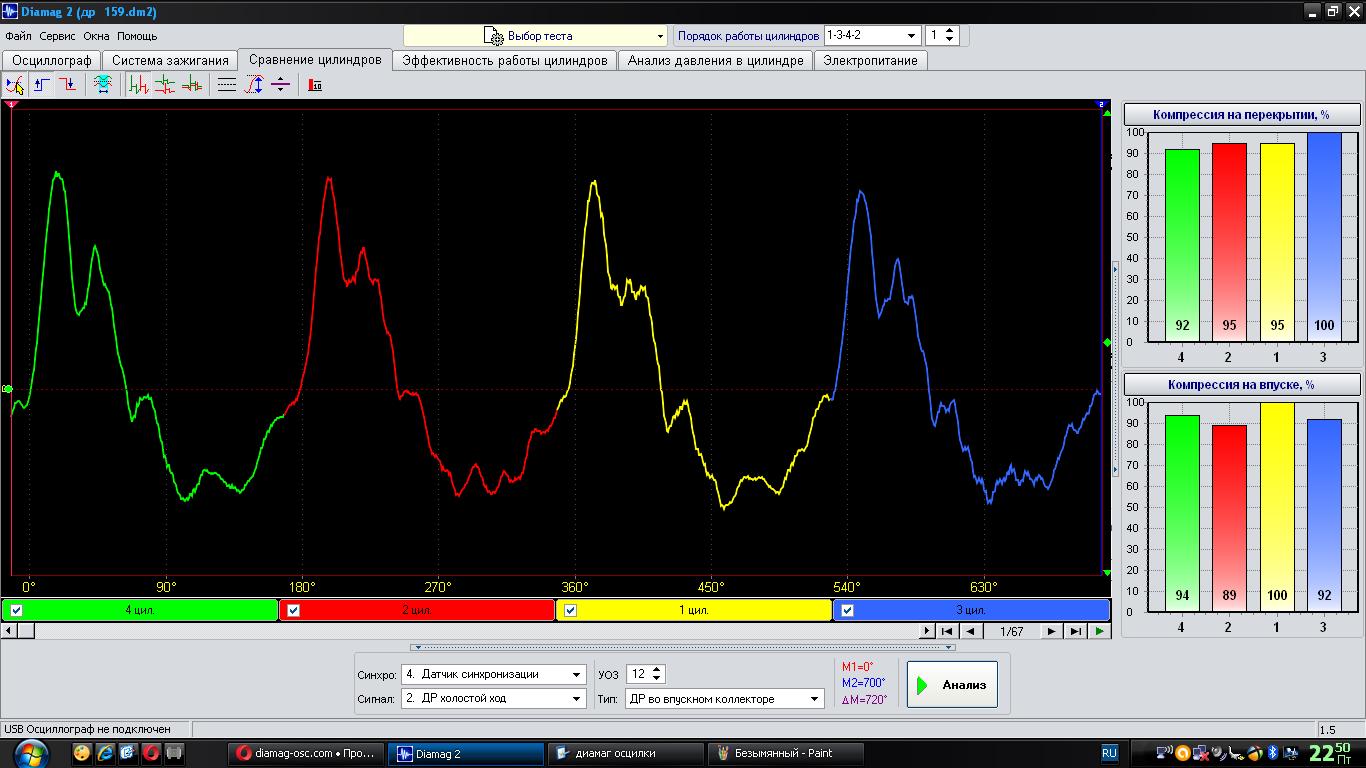Open the Тип sensor dropdown
The height and width of the screenshot is (768, 1366).
725,699
